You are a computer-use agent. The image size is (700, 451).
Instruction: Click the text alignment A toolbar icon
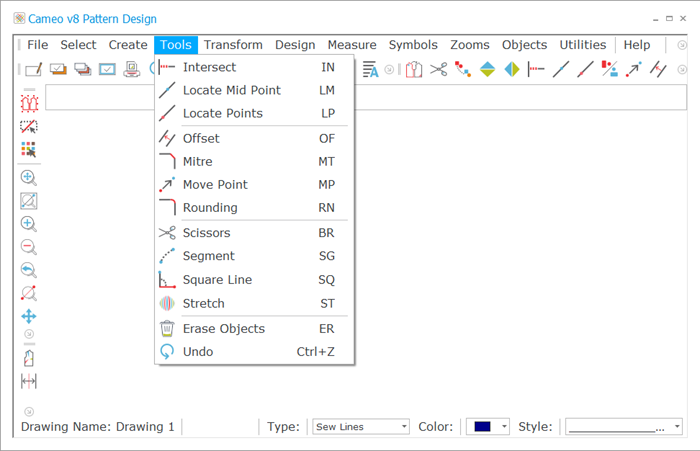click(x=370, y=69)
